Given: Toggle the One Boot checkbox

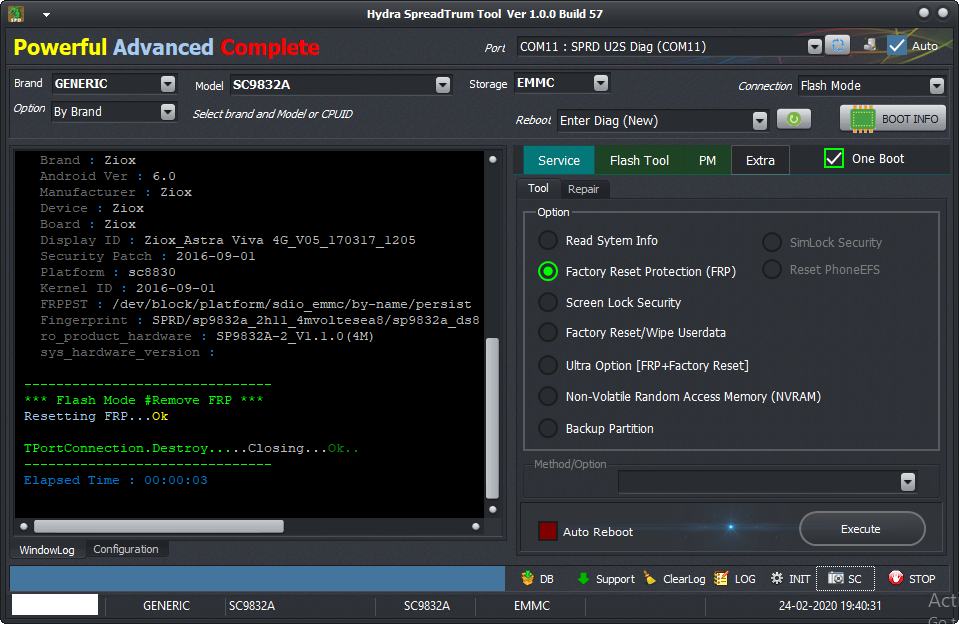Looking at the screenshot, I should (834, 158).
